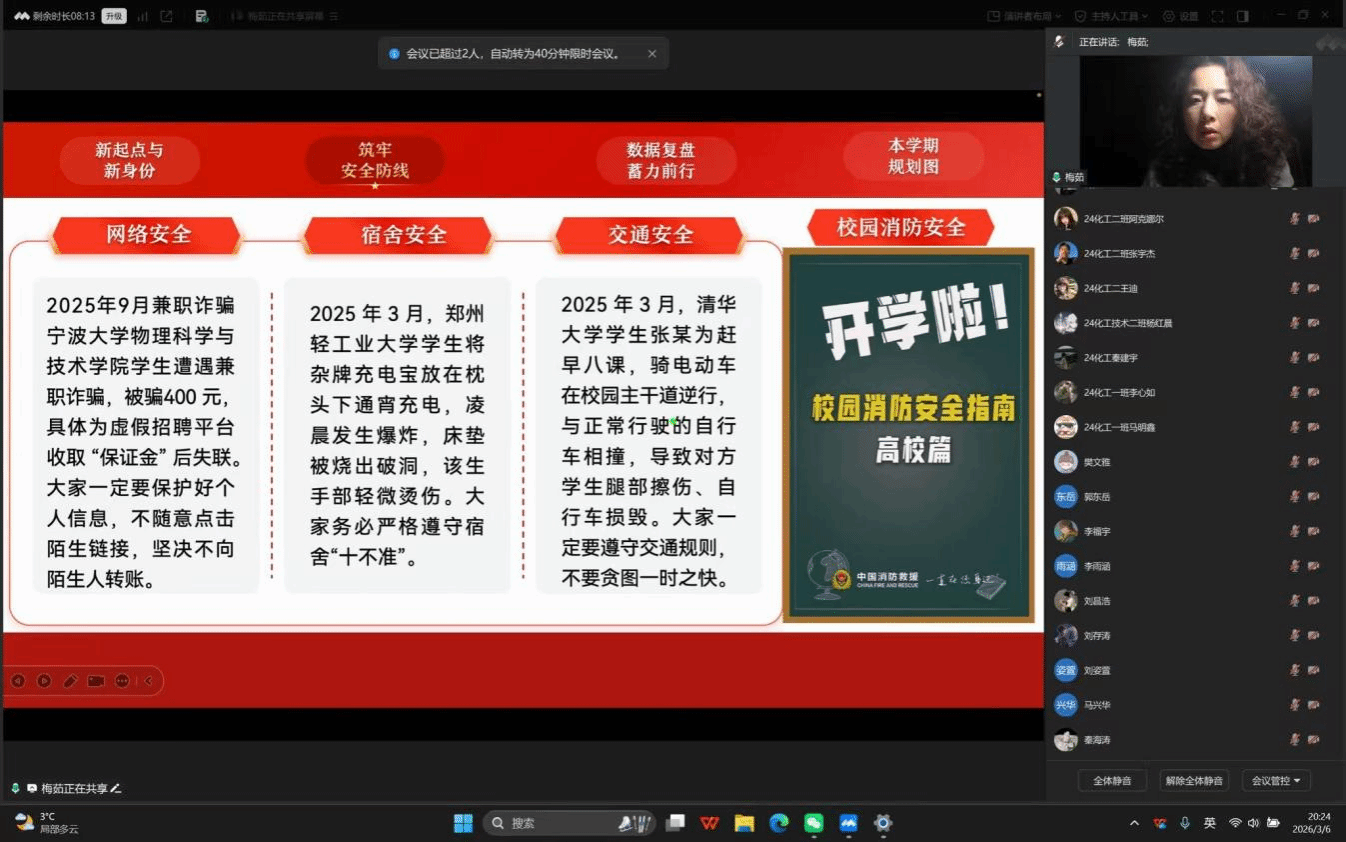The width and height of the screenshot is (1346, 842).
Task: Select the pen annotation tool on slide
Action: (70, 681)
